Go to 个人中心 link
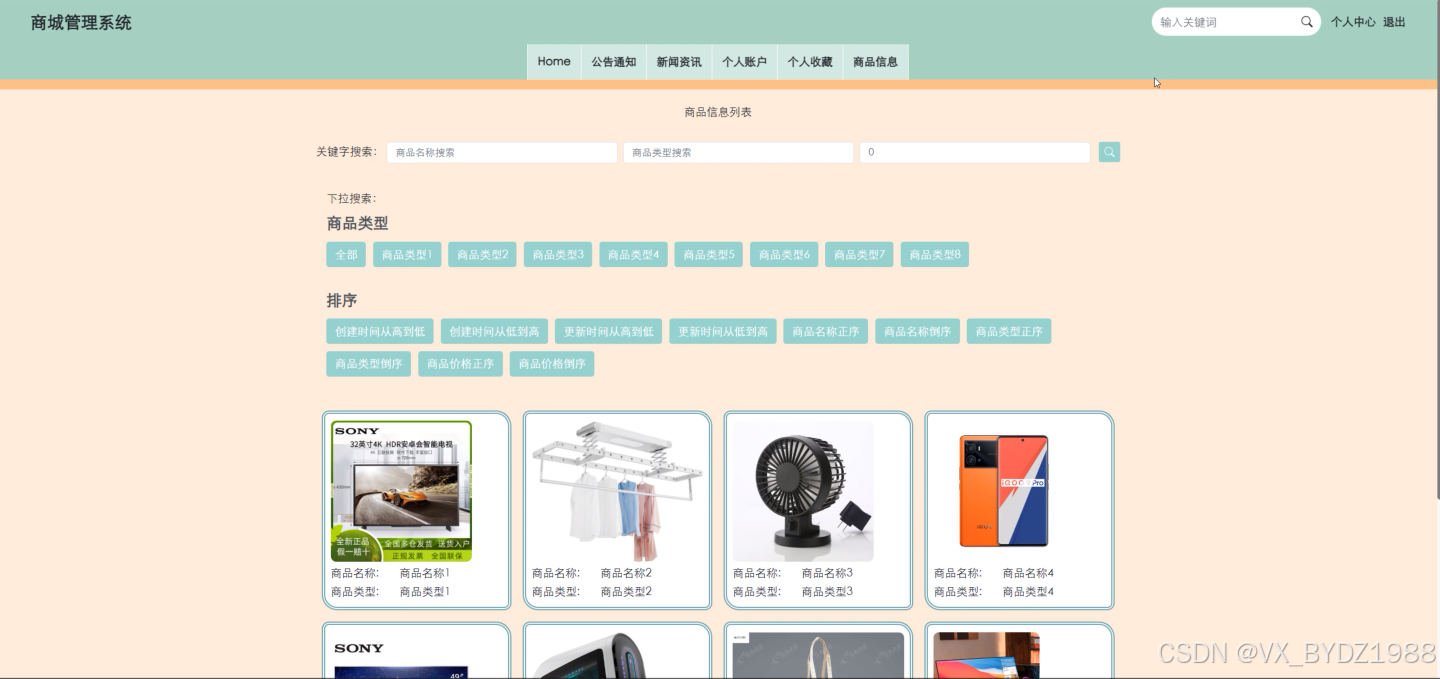Screen dimensions: 1440x679 1353,22
